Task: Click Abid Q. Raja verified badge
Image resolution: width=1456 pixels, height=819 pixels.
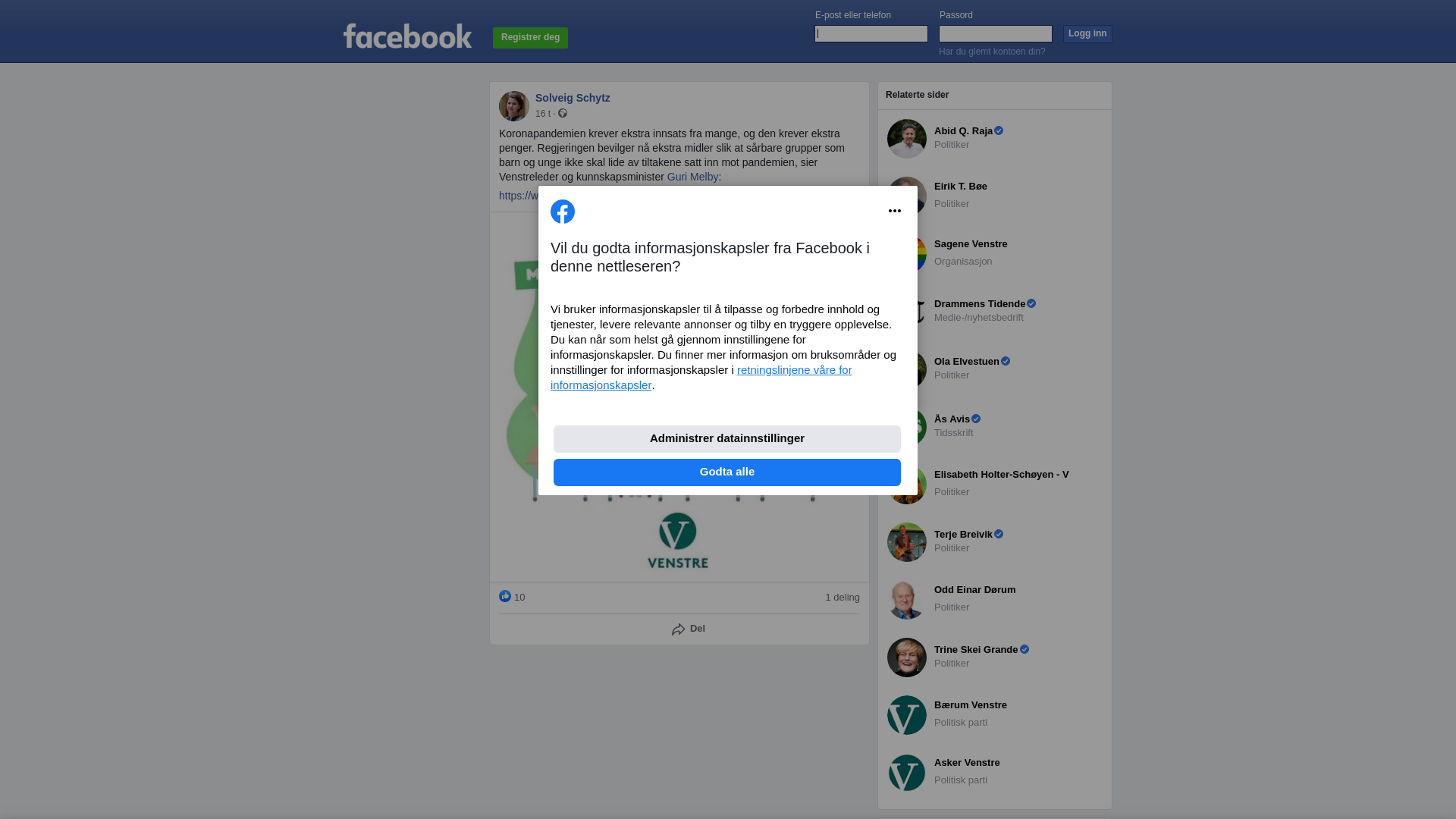Action: point(999,131)
